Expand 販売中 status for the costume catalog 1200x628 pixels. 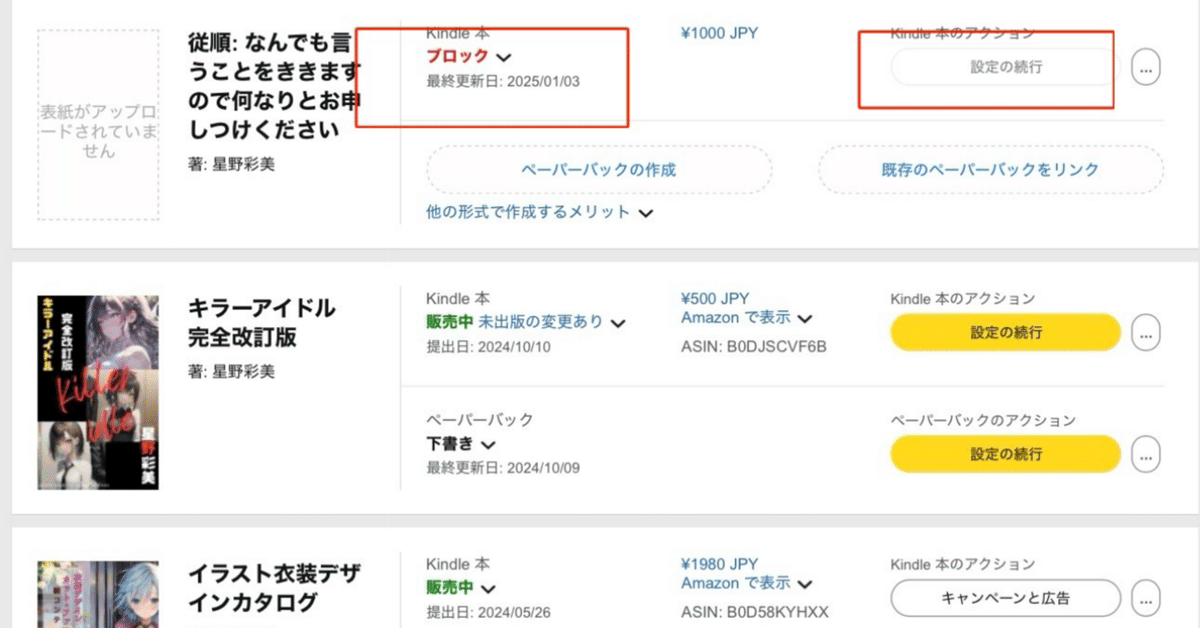pos(461,588)
